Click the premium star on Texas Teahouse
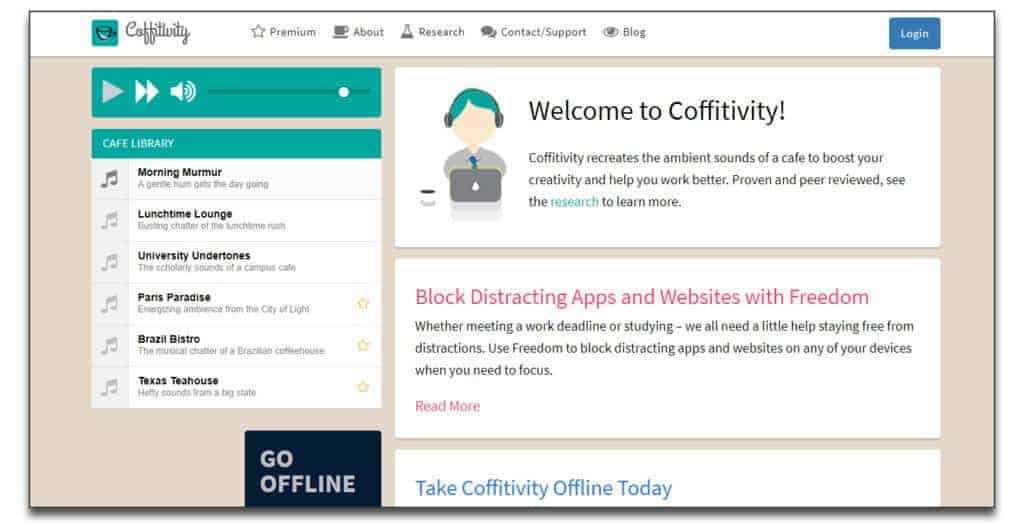1024x527 pixels. coord(363,387)
